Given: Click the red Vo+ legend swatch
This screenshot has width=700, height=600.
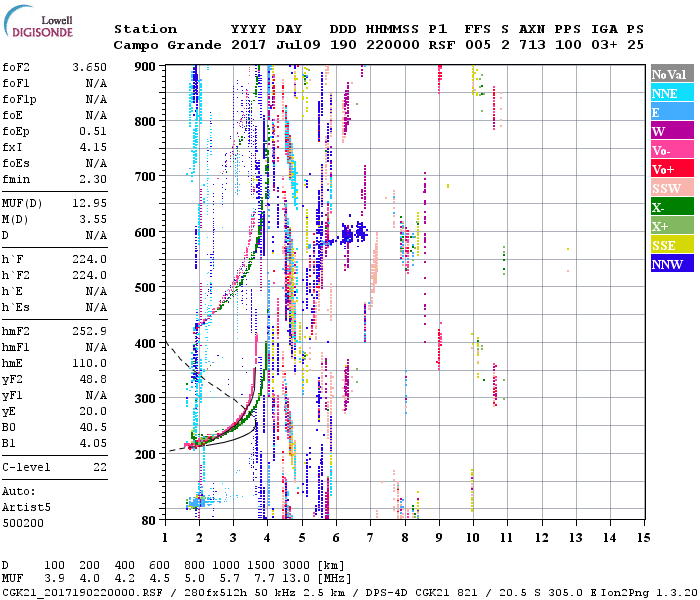Looking at the screenshot, I should point(671,169).
